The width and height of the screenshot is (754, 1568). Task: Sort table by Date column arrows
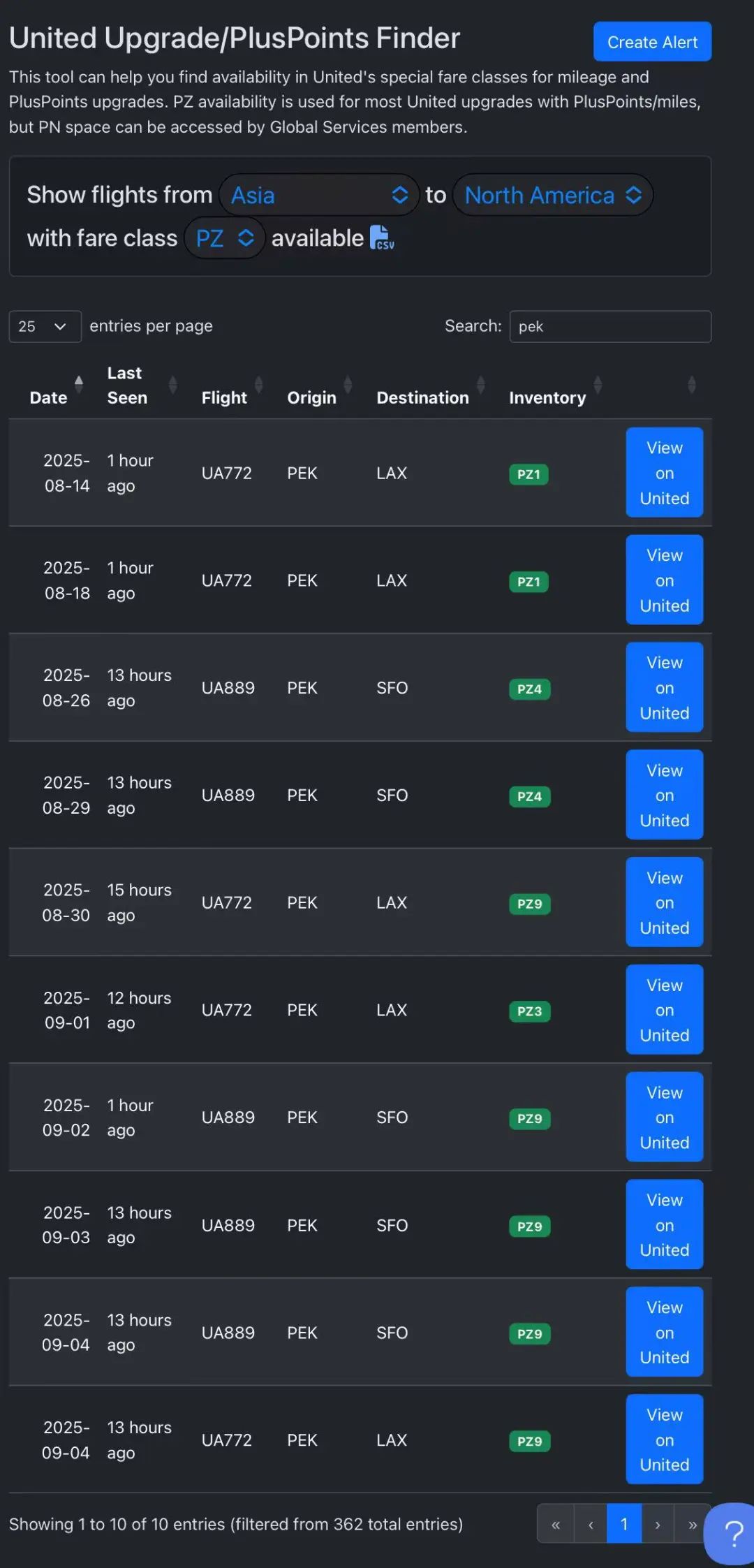(x=79, y=384)
